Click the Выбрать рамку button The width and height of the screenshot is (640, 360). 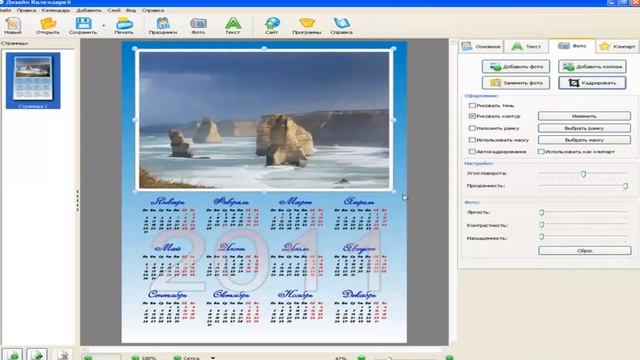(584, 128)
